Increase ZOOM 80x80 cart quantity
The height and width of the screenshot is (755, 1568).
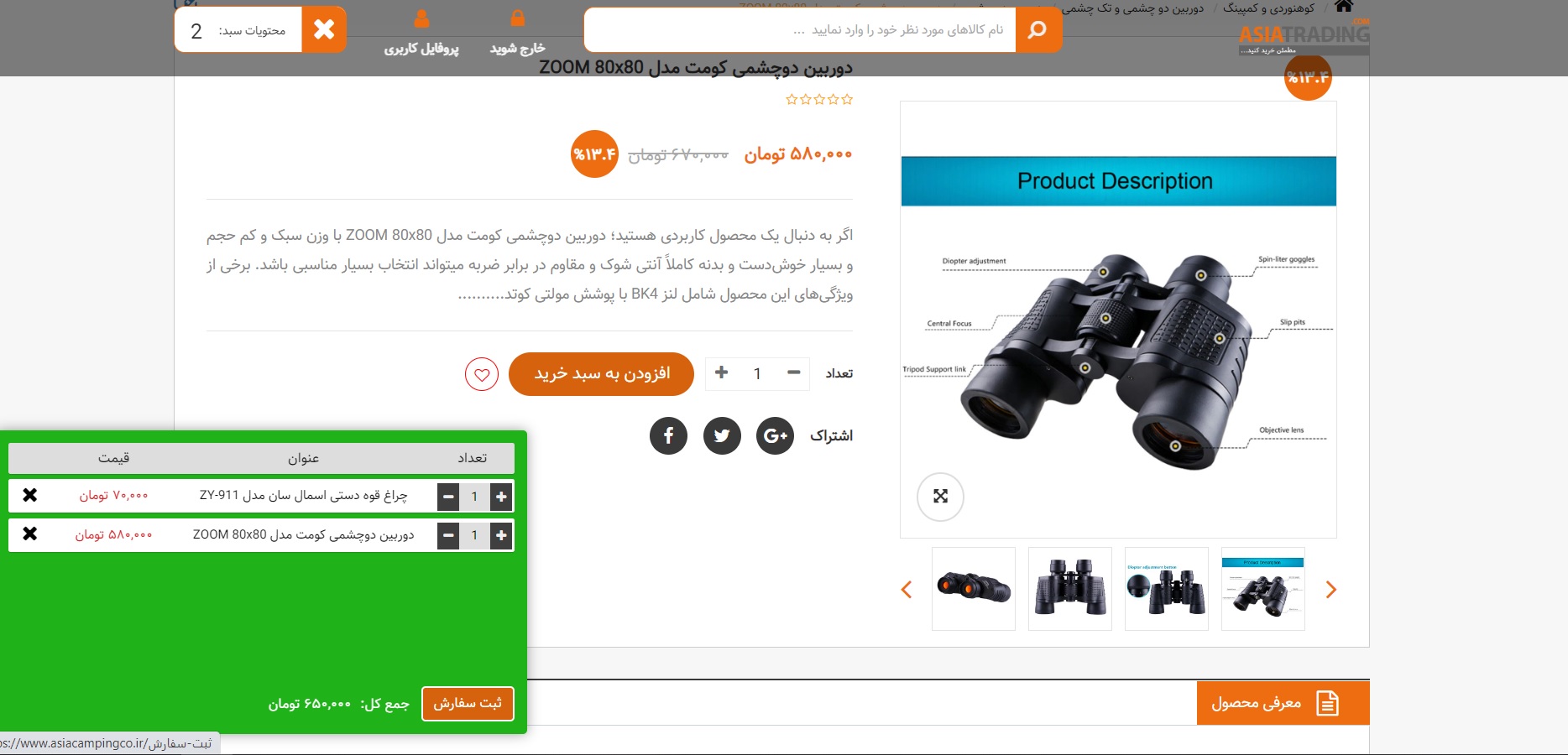click(x=501, y=535)
